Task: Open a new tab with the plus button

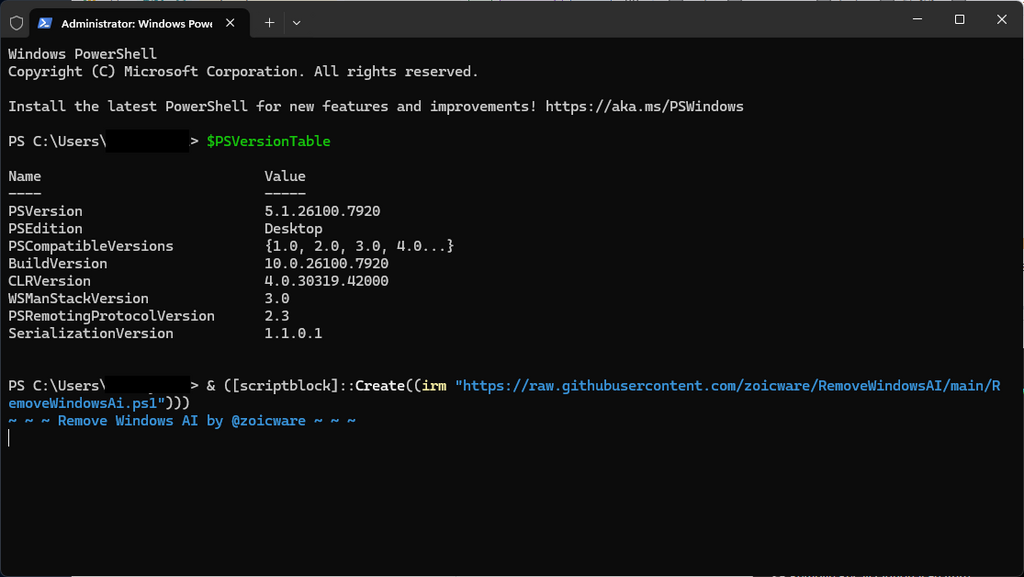Action: 269,22
